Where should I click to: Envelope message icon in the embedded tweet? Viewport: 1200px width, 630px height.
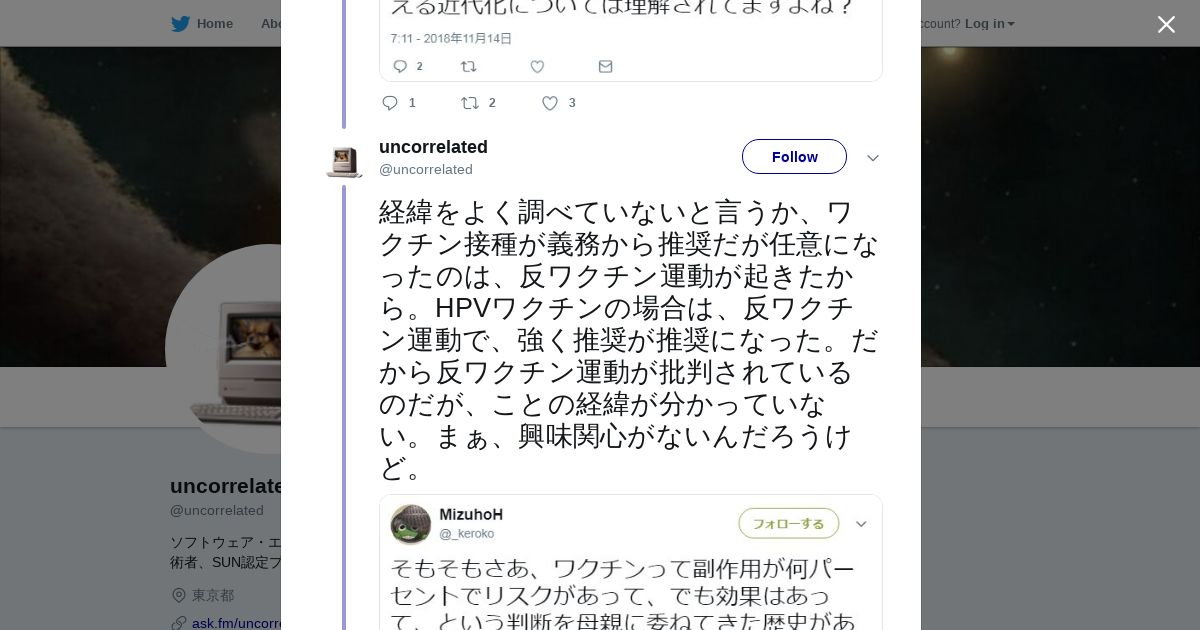coord(605,67)
